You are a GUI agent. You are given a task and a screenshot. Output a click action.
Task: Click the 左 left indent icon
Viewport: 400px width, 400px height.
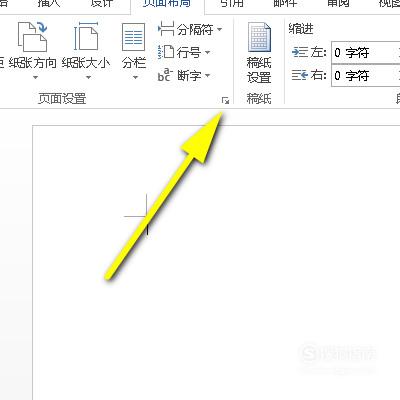[x=300, y=52]
